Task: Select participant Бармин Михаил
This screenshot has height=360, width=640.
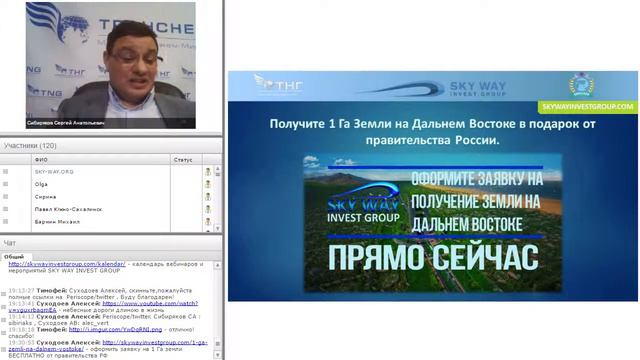Action: [57, 222]
